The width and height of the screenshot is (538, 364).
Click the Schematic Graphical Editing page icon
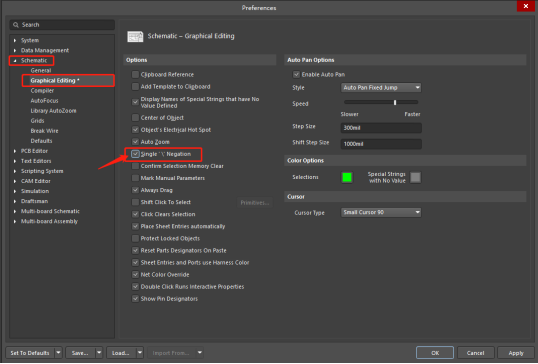135,36
